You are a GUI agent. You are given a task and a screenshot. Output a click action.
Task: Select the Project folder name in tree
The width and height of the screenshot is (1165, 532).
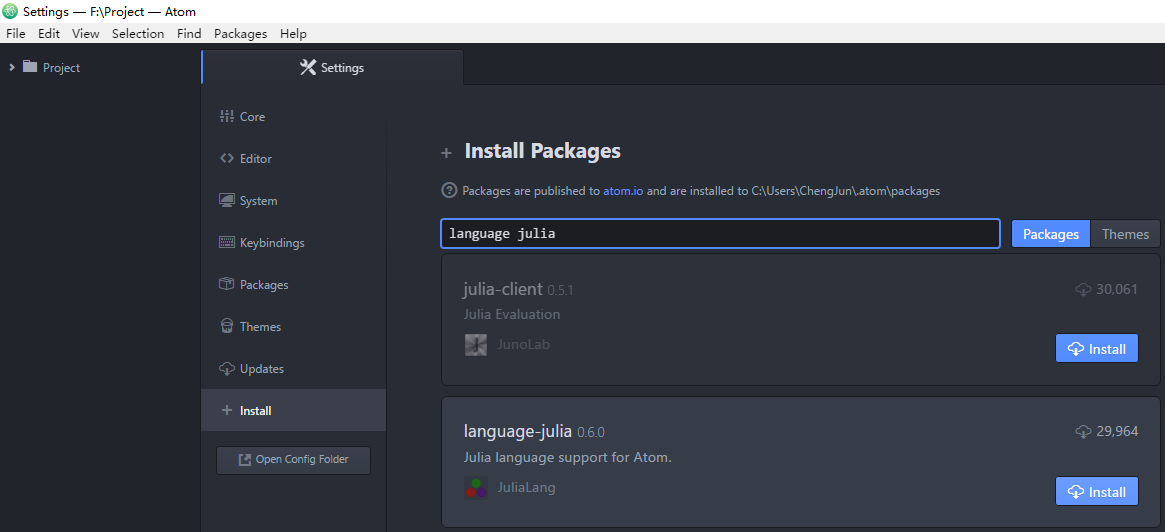tap(62, 68)
